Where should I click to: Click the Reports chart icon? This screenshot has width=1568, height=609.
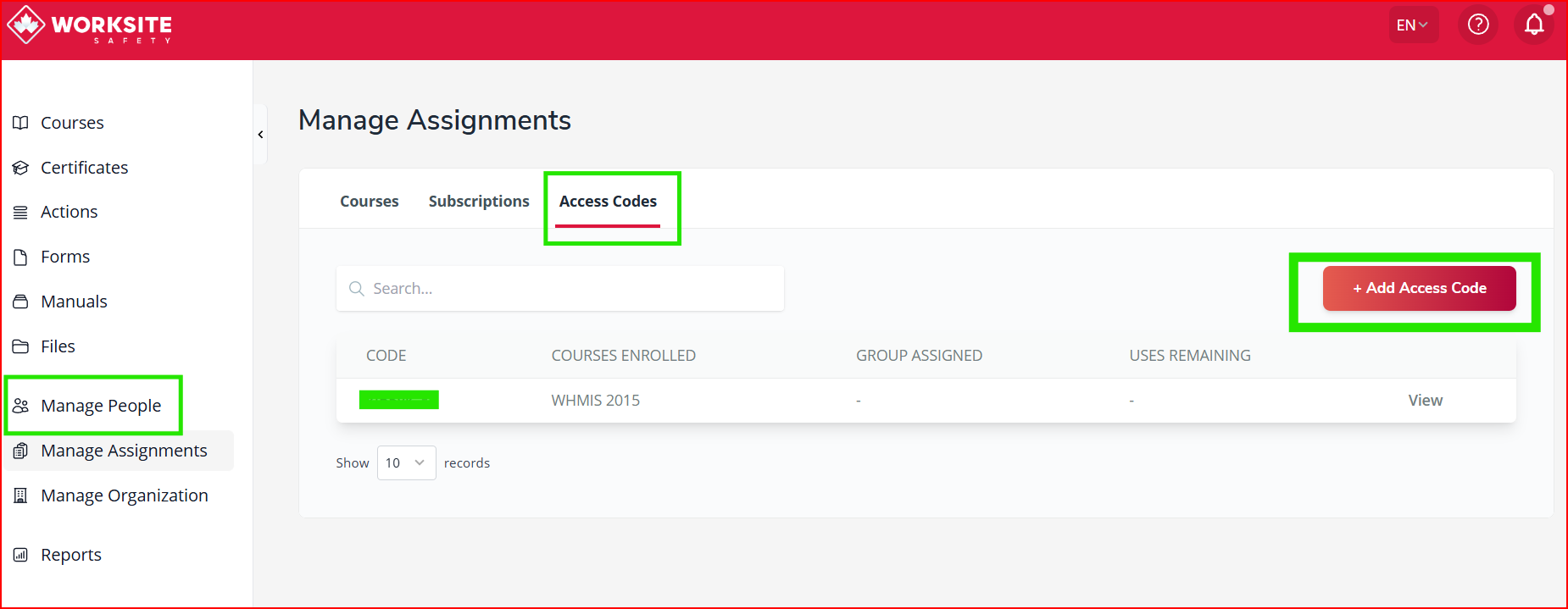coord(20,555)
